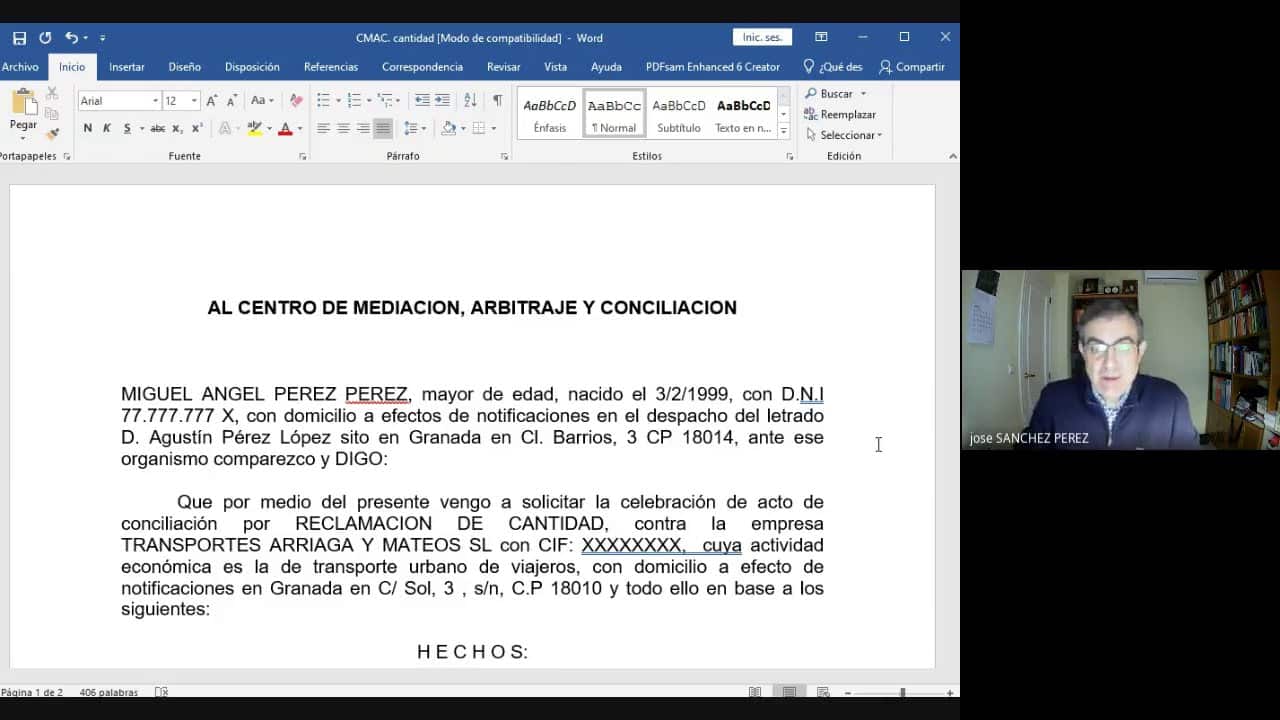Toggle Print layout view in status bar
1280x720 pixels.
click(789, 692)
